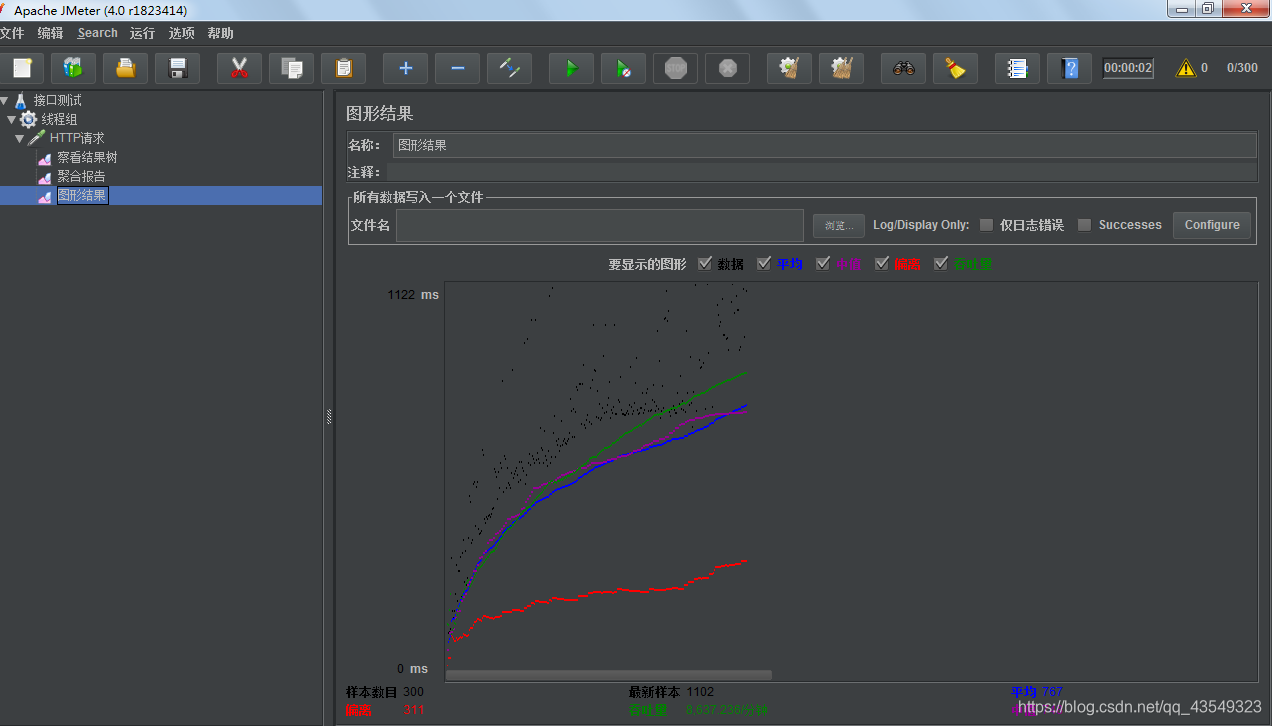Viewport: 1272px width, 726px height.
Task: Click the 注释 comment field
Action: 821,172
